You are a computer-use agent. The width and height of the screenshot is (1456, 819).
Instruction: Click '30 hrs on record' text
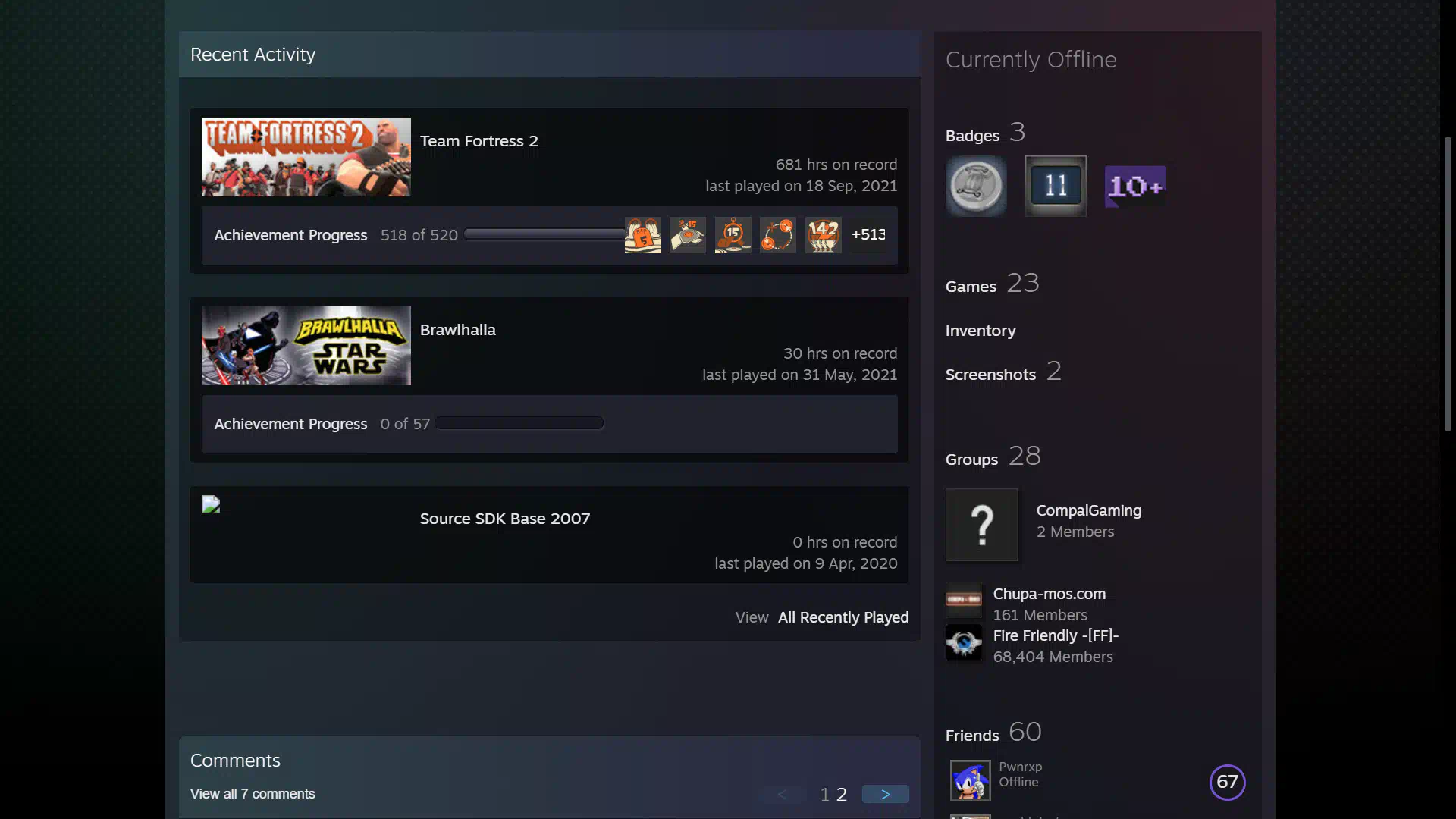(840, 353)
